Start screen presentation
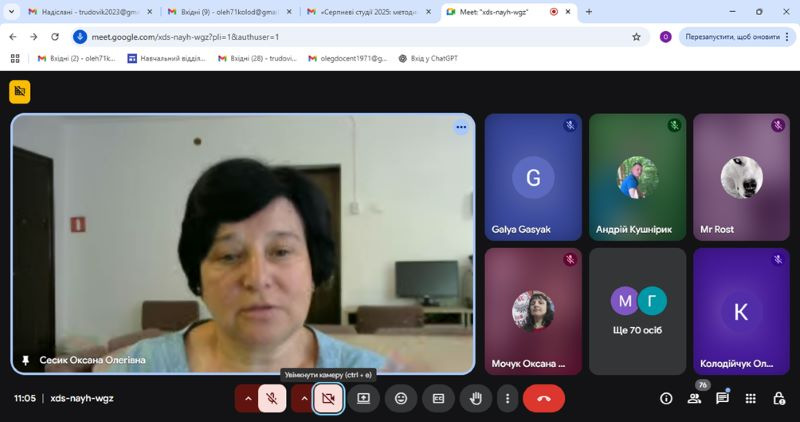 pyautogui.click(x=363, y=399)
